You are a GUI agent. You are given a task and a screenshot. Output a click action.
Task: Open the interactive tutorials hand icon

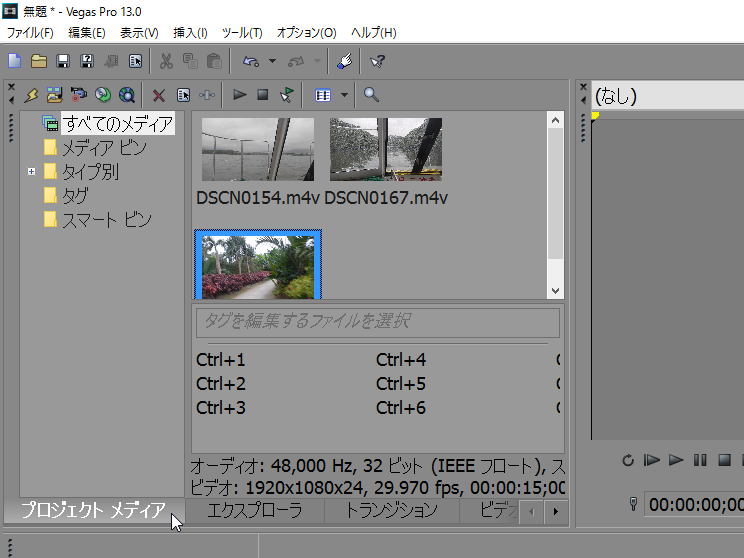click(344, 61)
